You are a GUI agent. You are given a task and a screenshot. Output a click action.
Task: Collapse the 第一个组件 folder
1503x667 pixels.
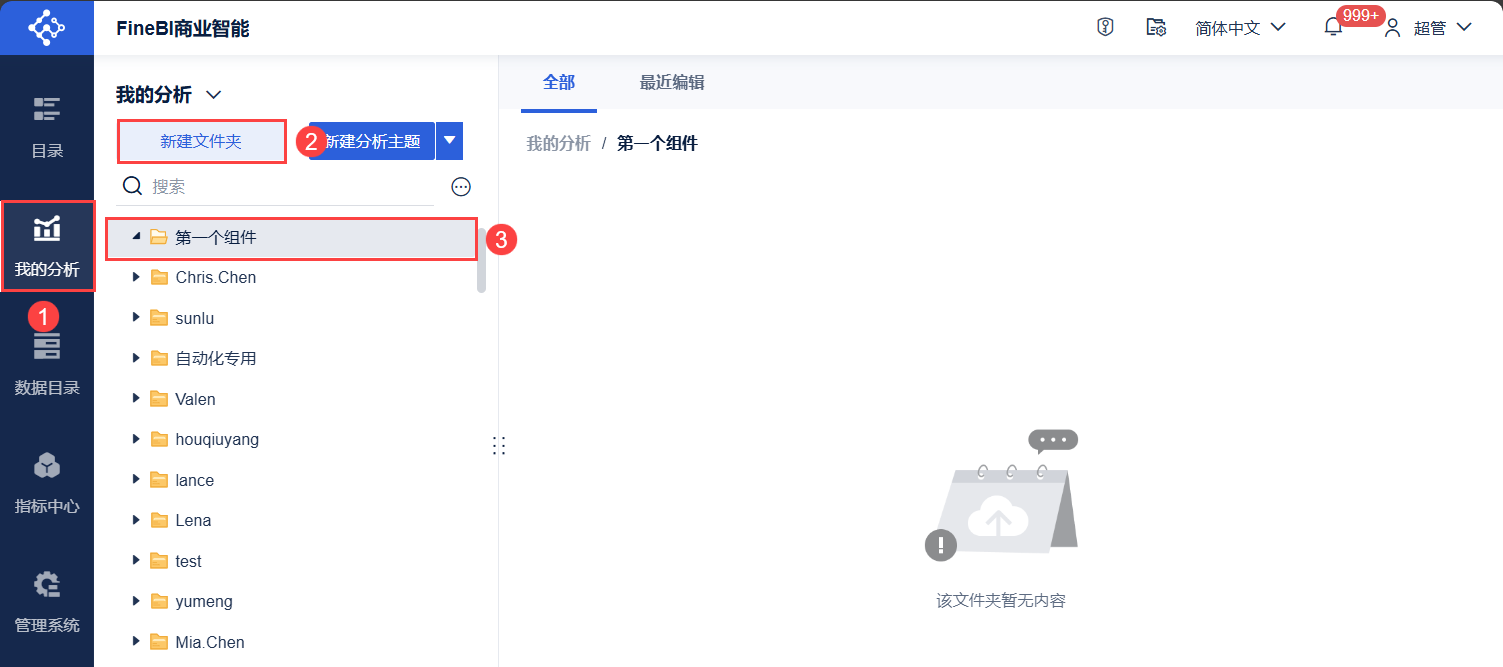point(136,238)
